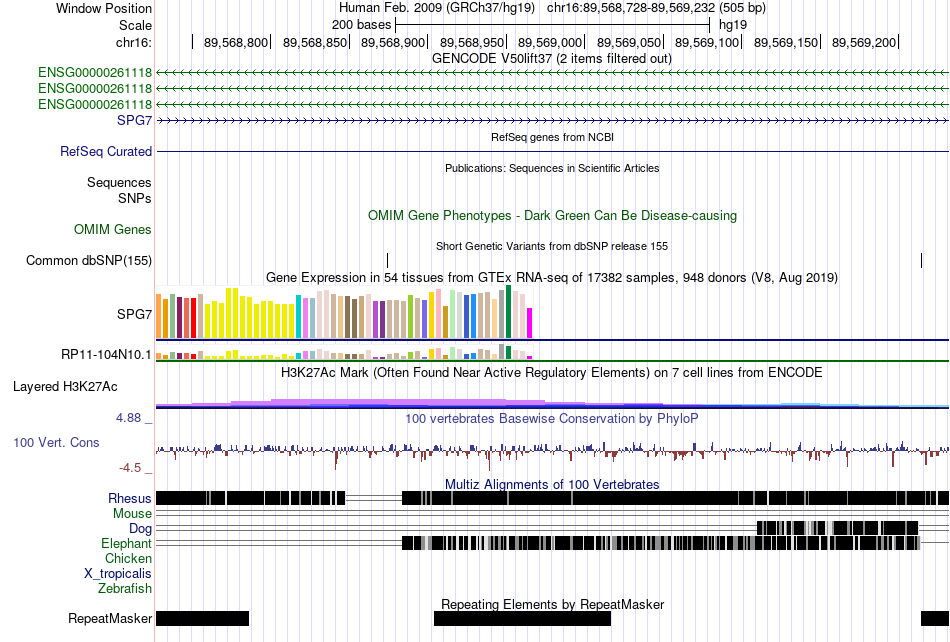The height and width of the screenshot is (642, 950).
Task: Select the X_tropicalis alignment species label
Action: (x=118, y=574)
